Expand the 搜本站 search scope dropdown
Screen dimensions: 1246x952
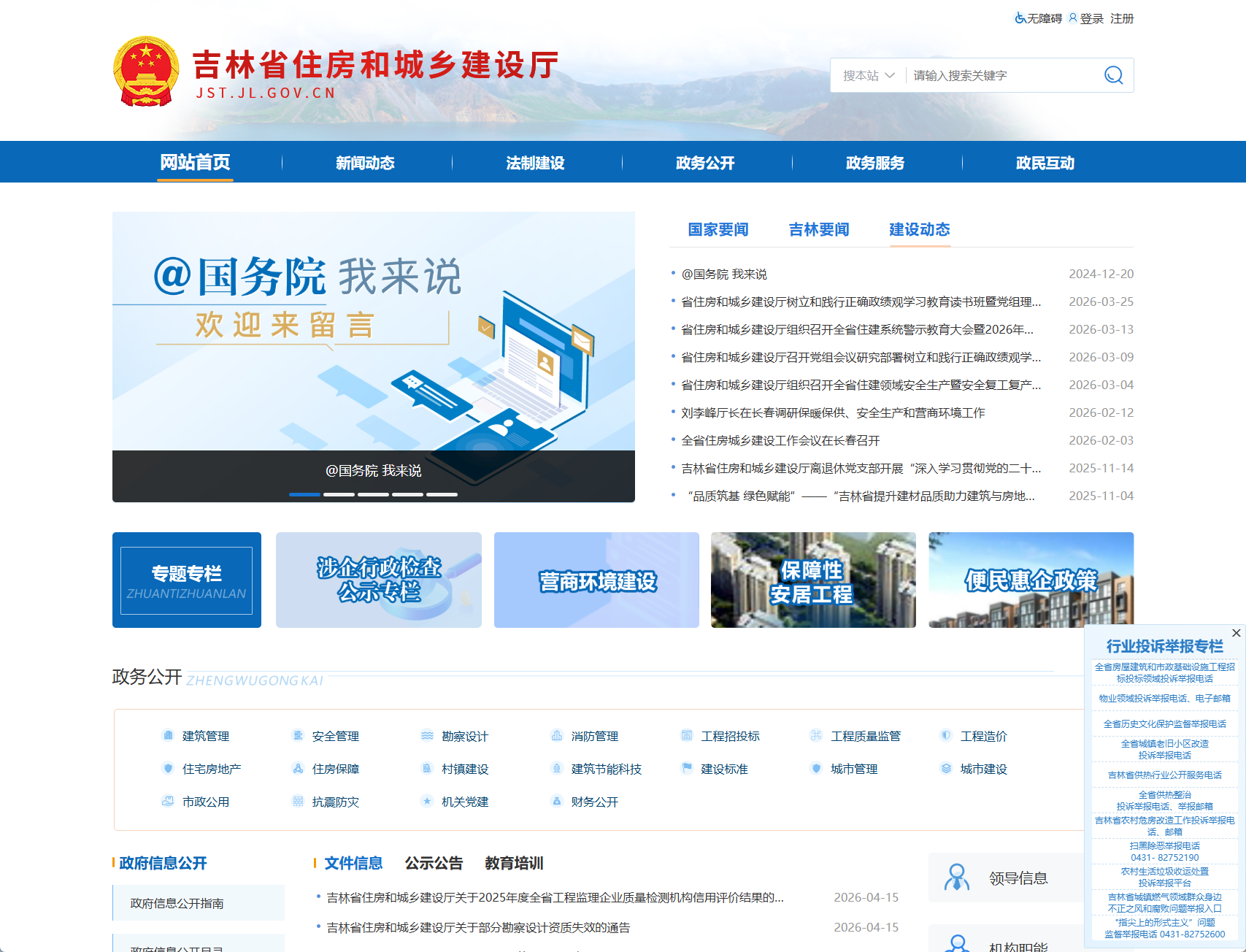869,74
